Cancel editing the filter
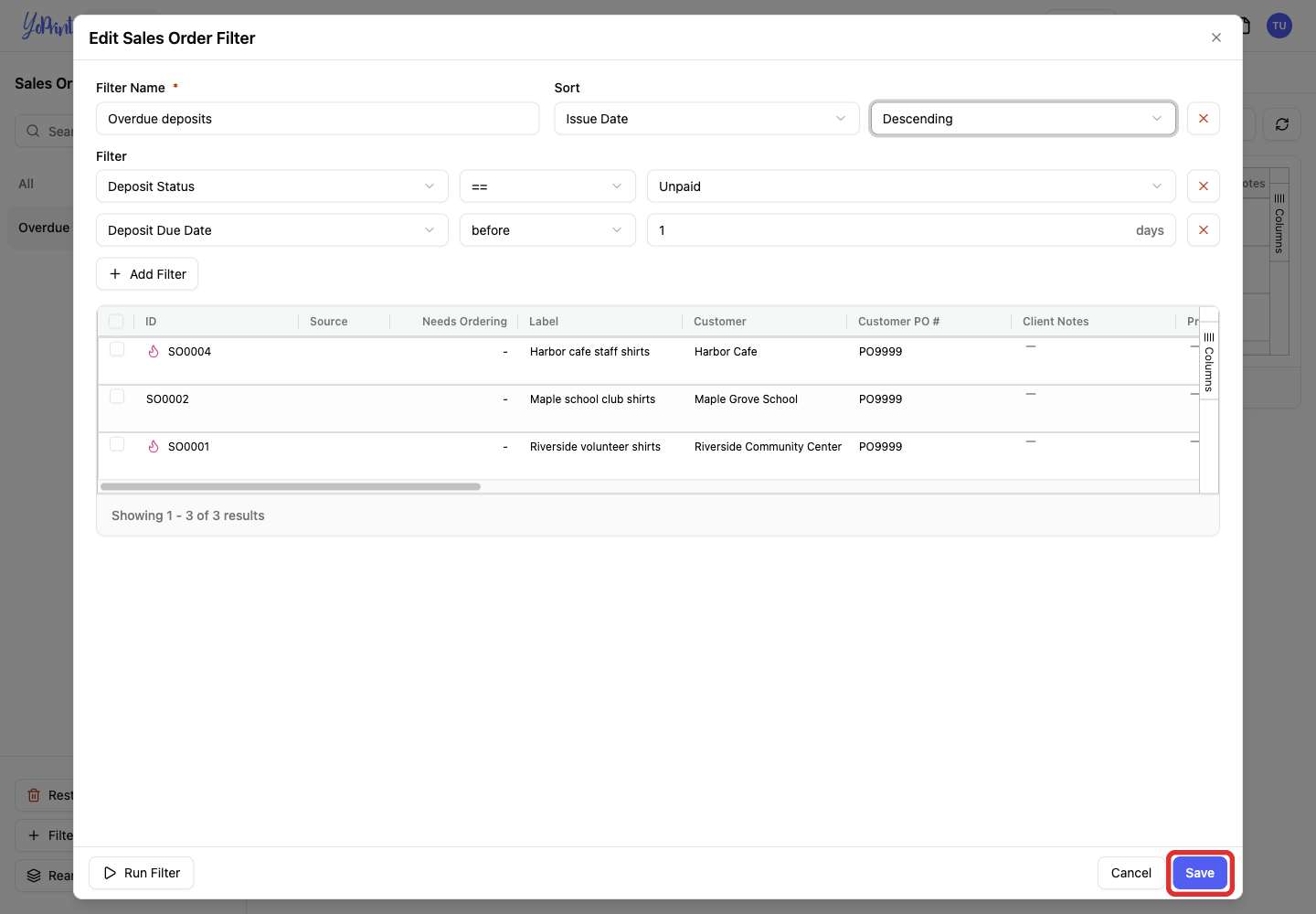This screenshot has width=1316, height=914. coord(1130,873)
